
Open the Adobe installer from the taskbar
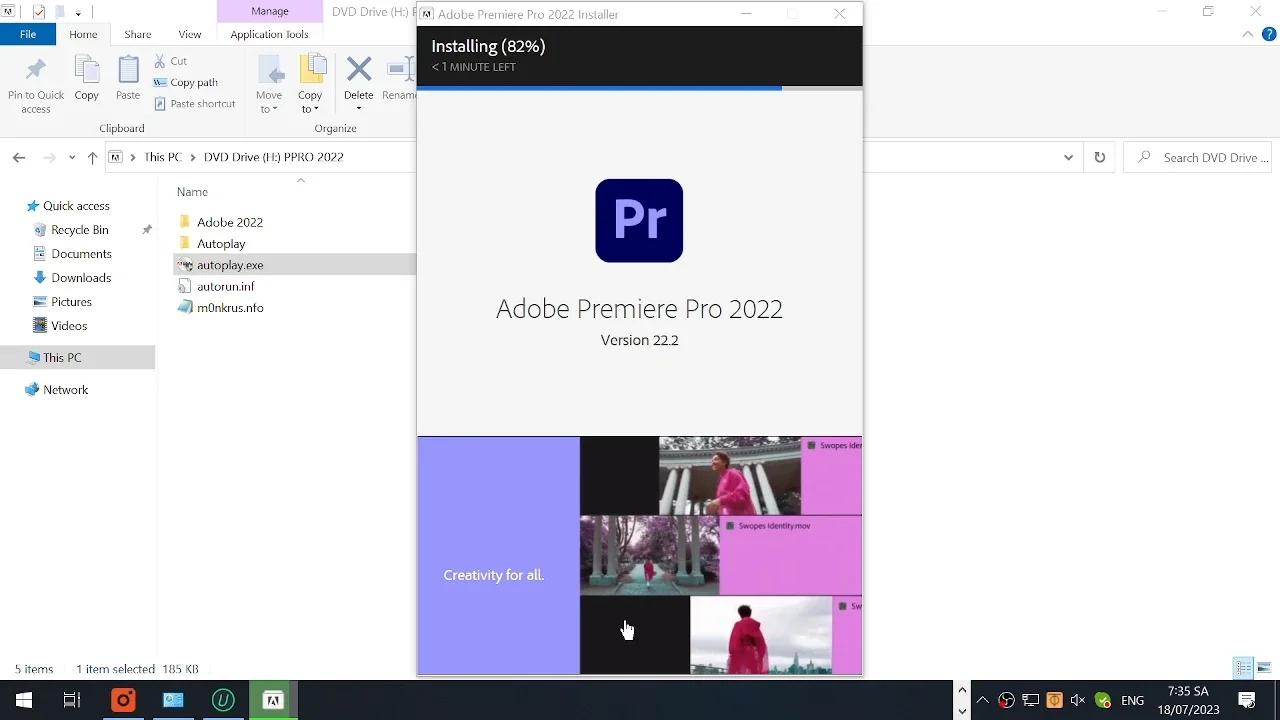pos(273,699)
